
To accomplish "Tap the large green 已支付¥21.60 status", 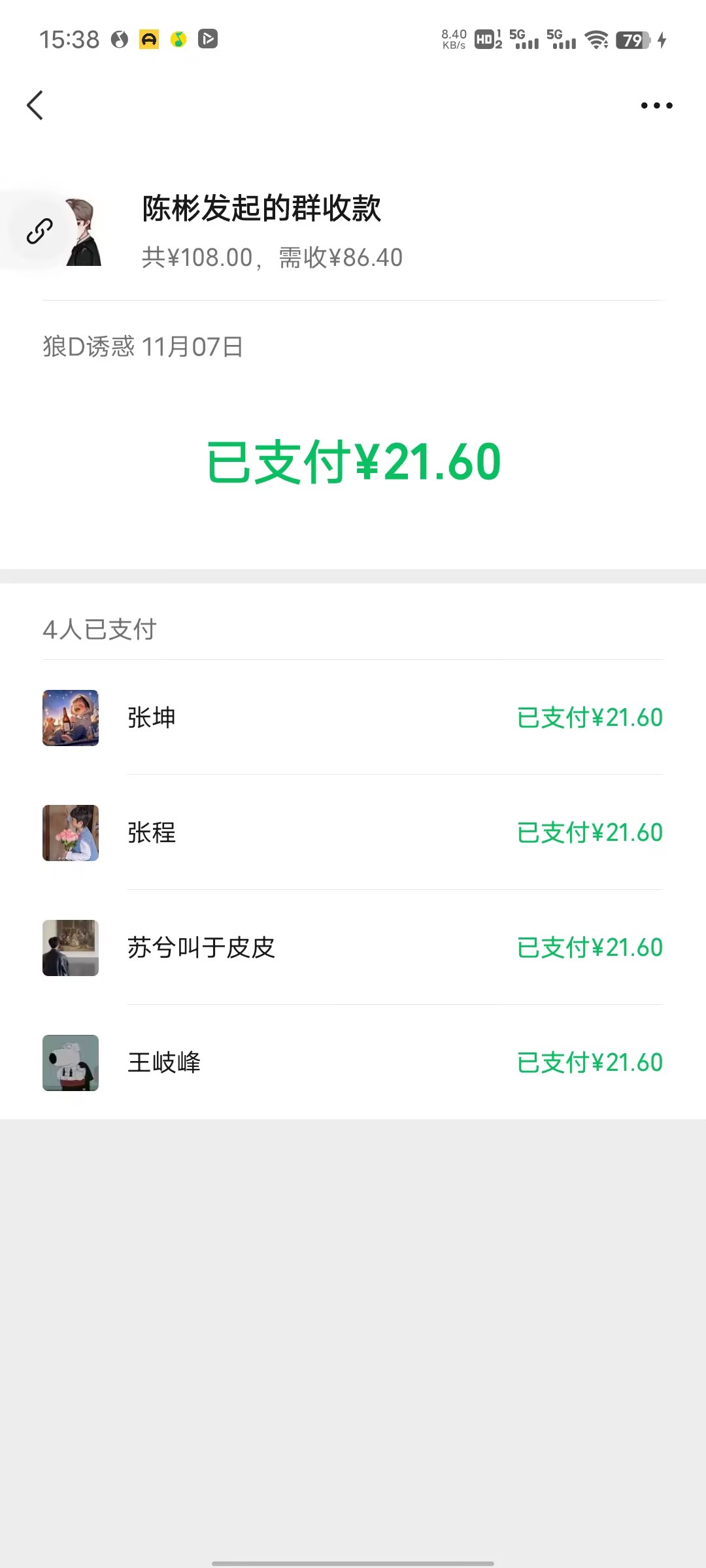I will [x=354, y=463].
